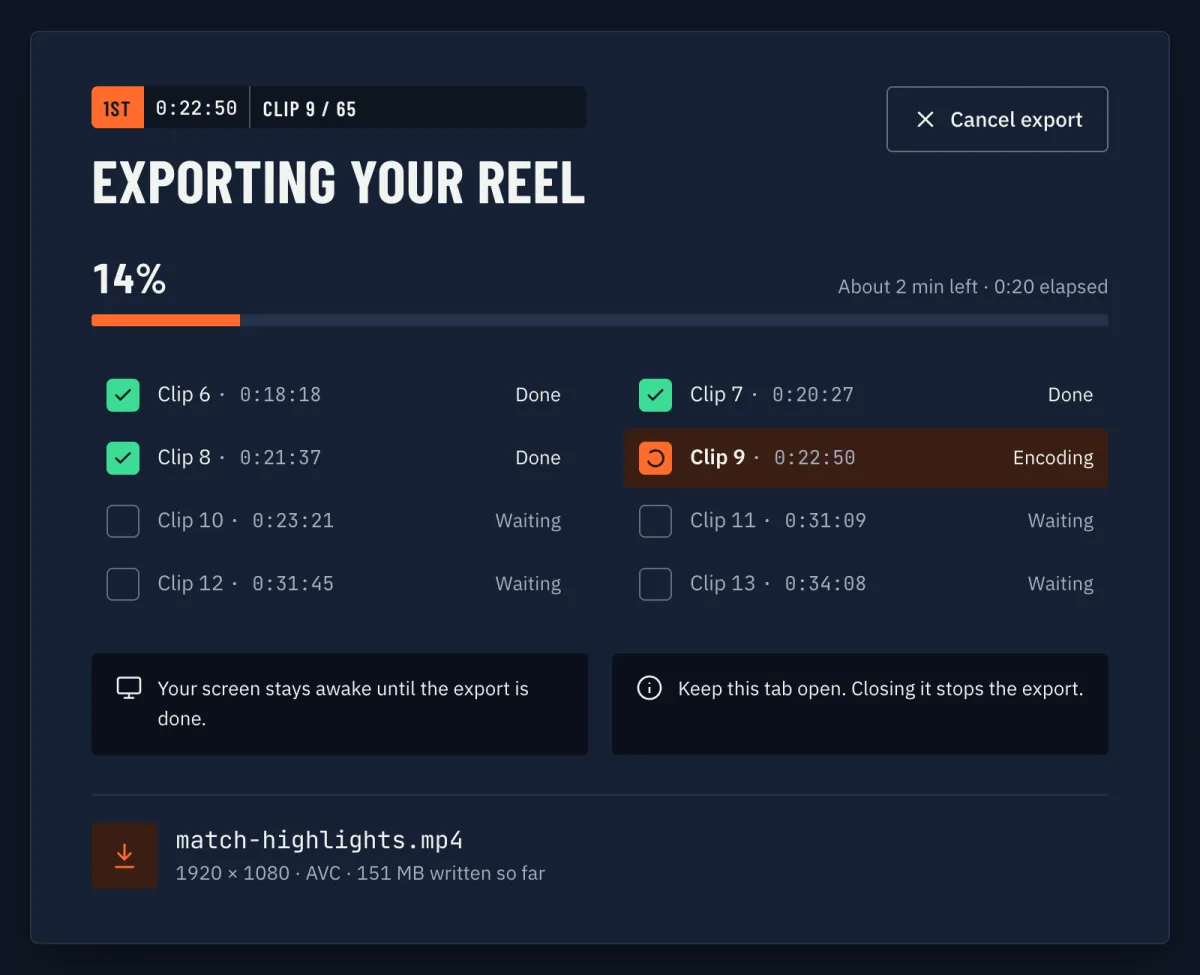
Task: Click the monitor icon in screen awake notice
Action: (129, 688)
